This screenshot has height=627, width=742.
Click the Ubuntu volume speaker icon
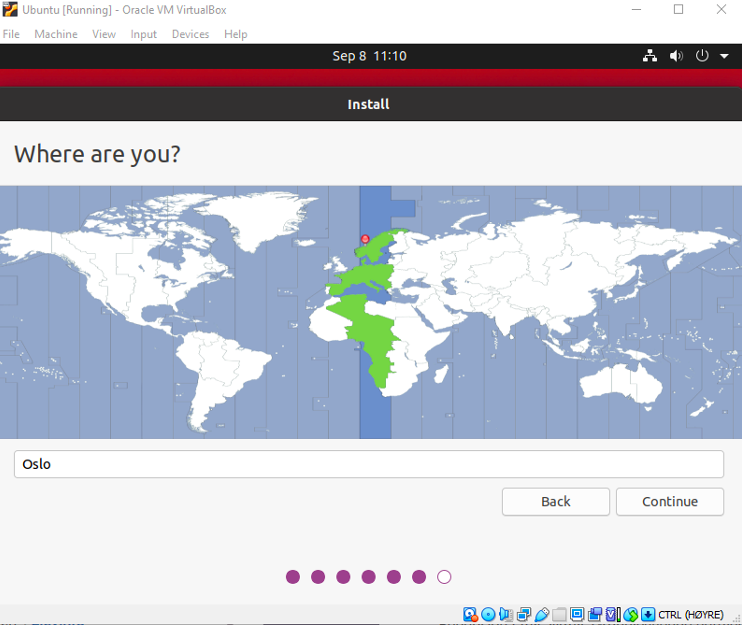(676, 56)
